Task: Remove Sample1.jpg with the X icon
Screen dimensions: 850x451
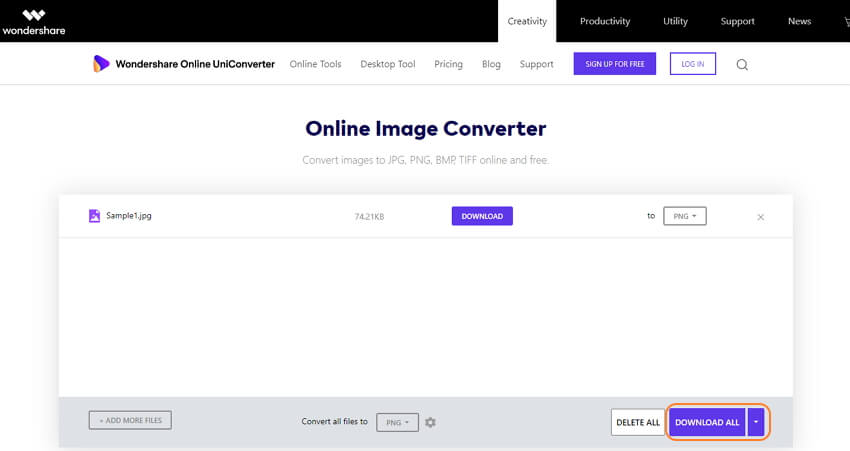Action: 761,217
